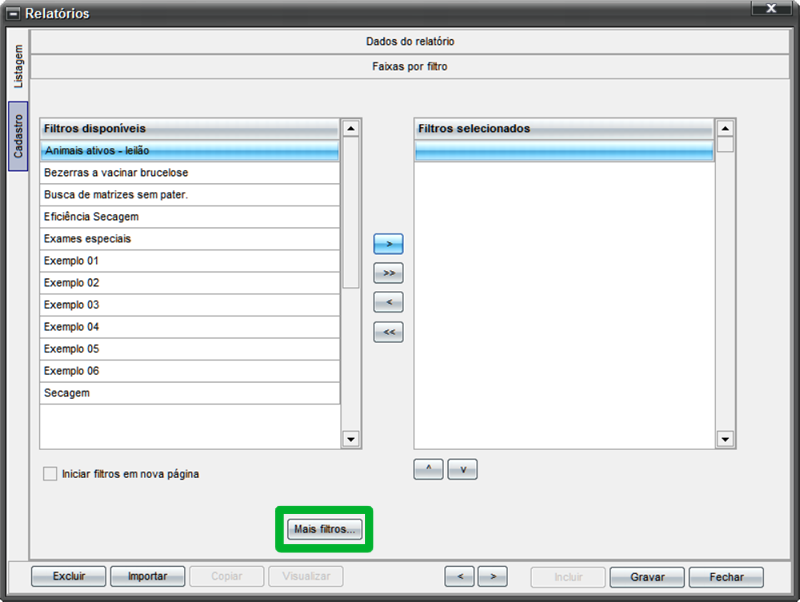Move selected filter up with caret button

coord(428,469)
